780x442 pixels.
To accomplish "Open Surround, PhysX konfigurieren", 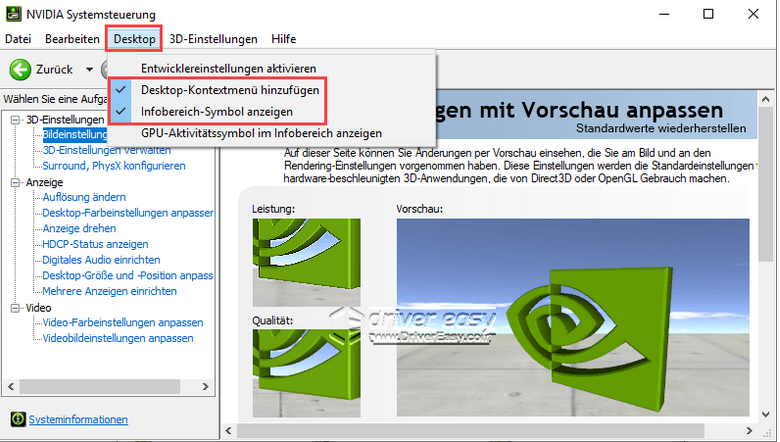I will [114, 166].
